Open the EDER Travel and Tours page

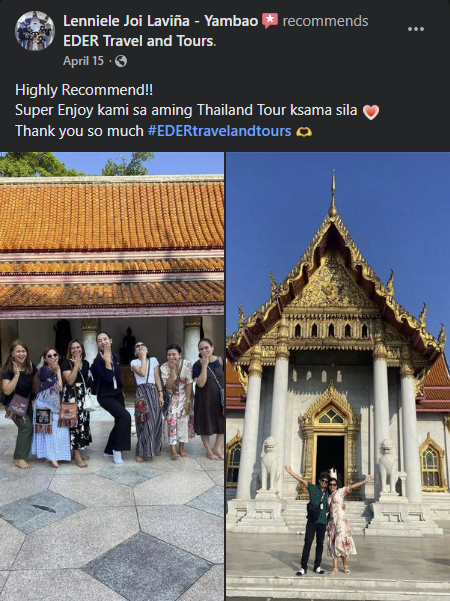[x=138, y=41]
